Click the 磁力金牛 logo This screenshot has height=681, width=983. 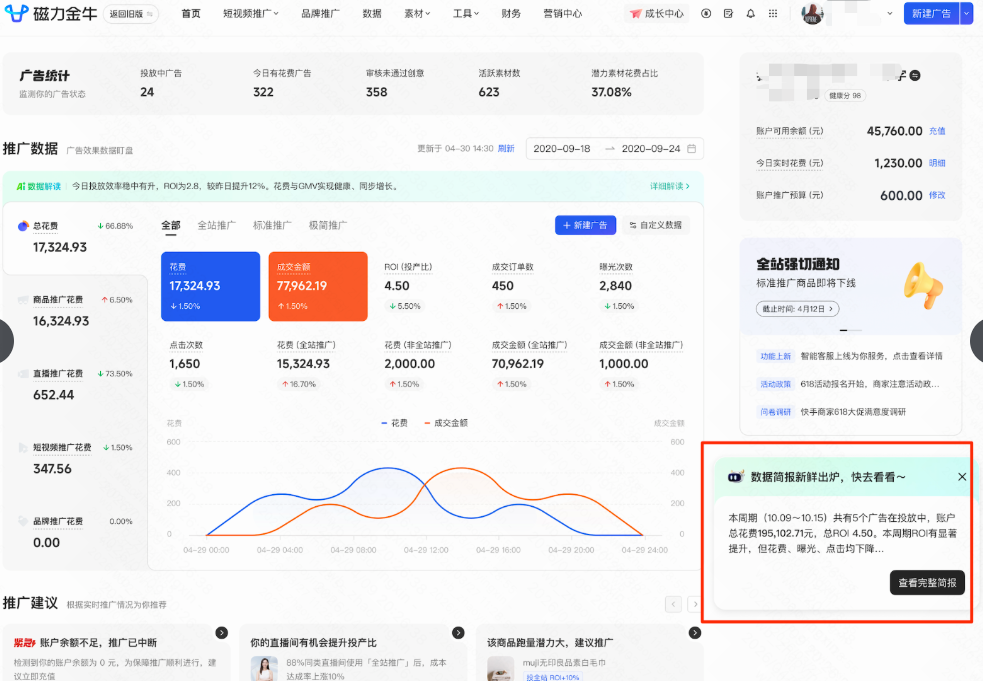[x=50, y=13]
